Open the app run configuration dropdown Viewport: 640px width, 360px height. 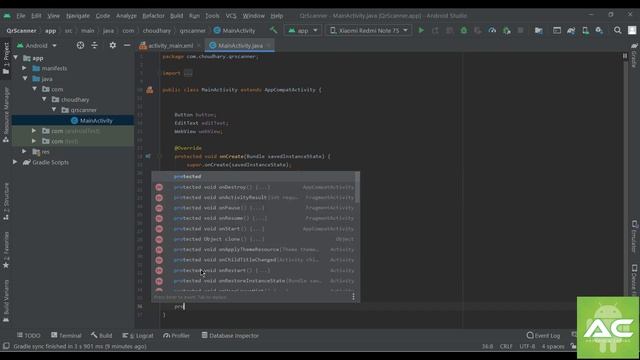pos(302,30)
